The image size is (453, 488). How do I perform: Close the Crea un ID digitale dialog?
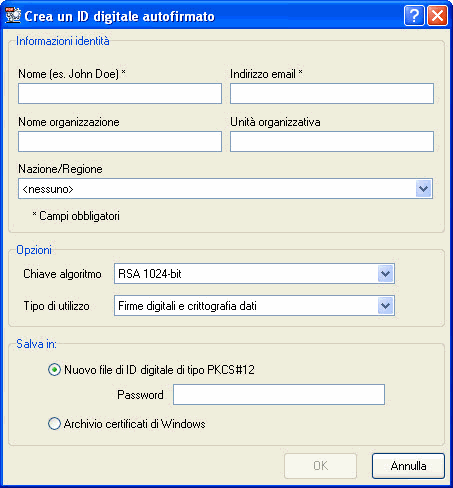tap(437, 15)
